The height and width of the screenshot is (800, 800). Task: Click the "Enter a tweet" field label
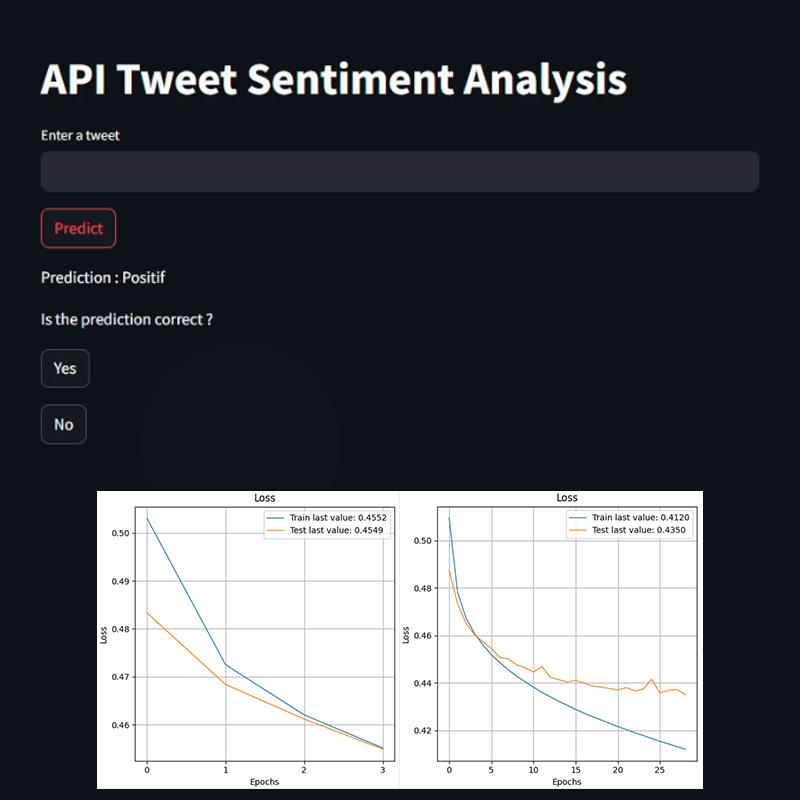(80, 135)
